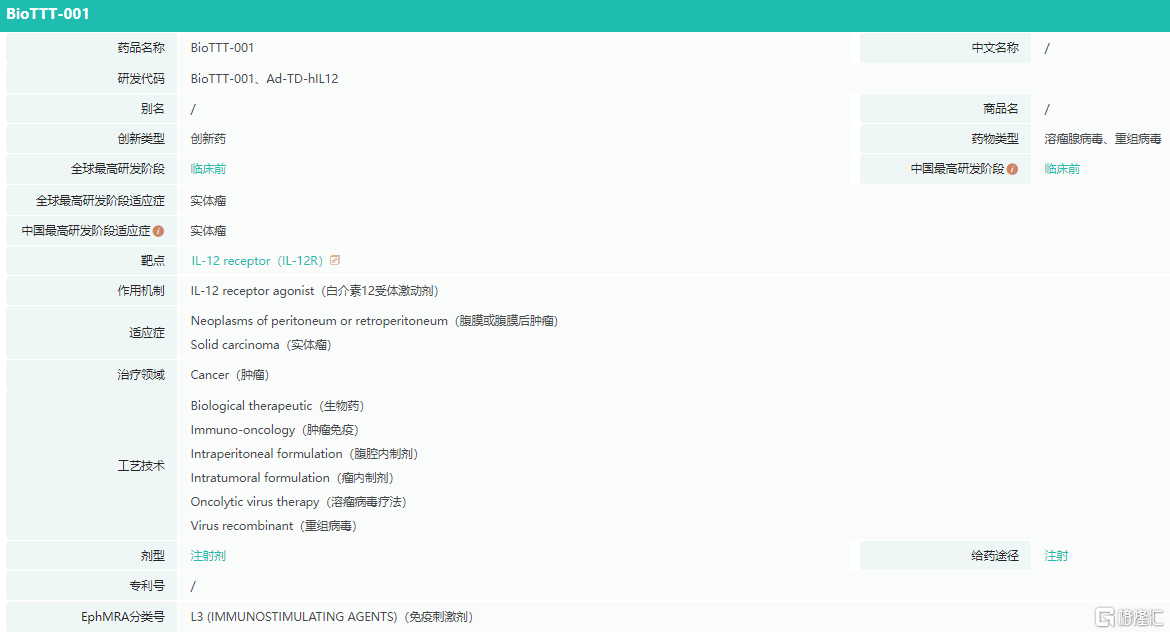
Task: Click the BioTTT-001 header title
Action: (x=48, y=14)
